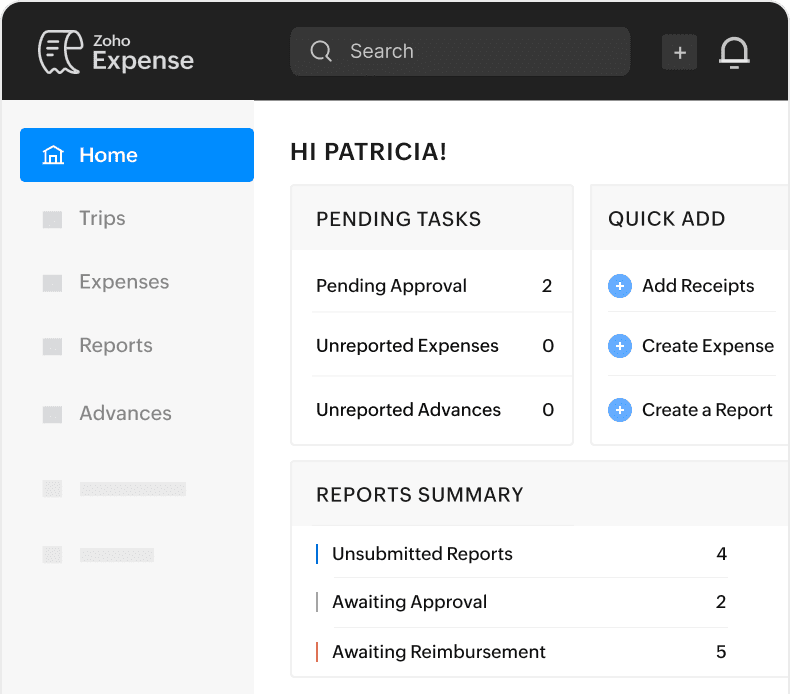
Task: Open the notifications bell icon
Action: click(734, 52)
